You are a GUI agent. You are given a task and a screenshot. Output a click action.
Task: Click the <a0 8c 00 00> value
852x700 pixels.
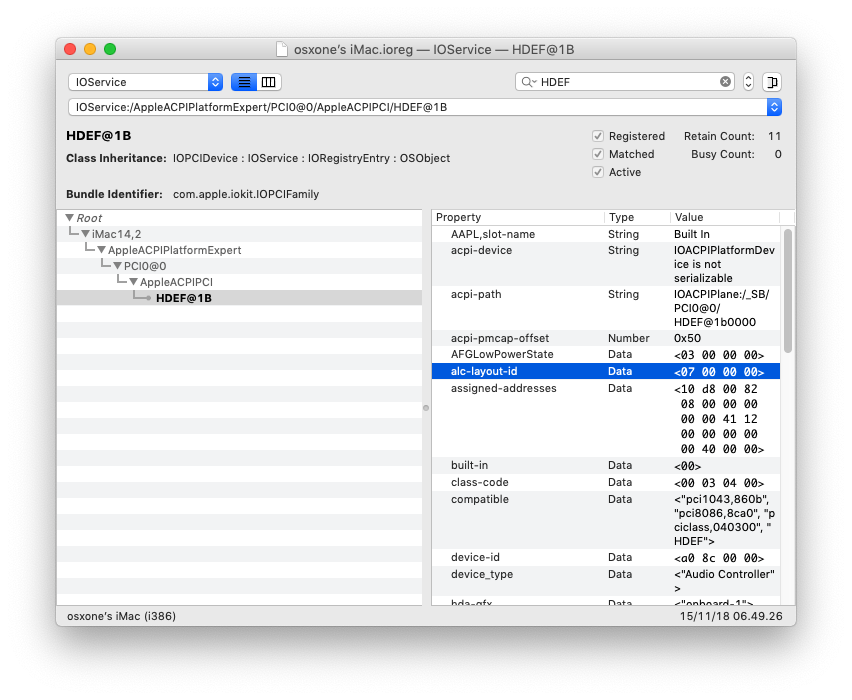click(719, 558)
